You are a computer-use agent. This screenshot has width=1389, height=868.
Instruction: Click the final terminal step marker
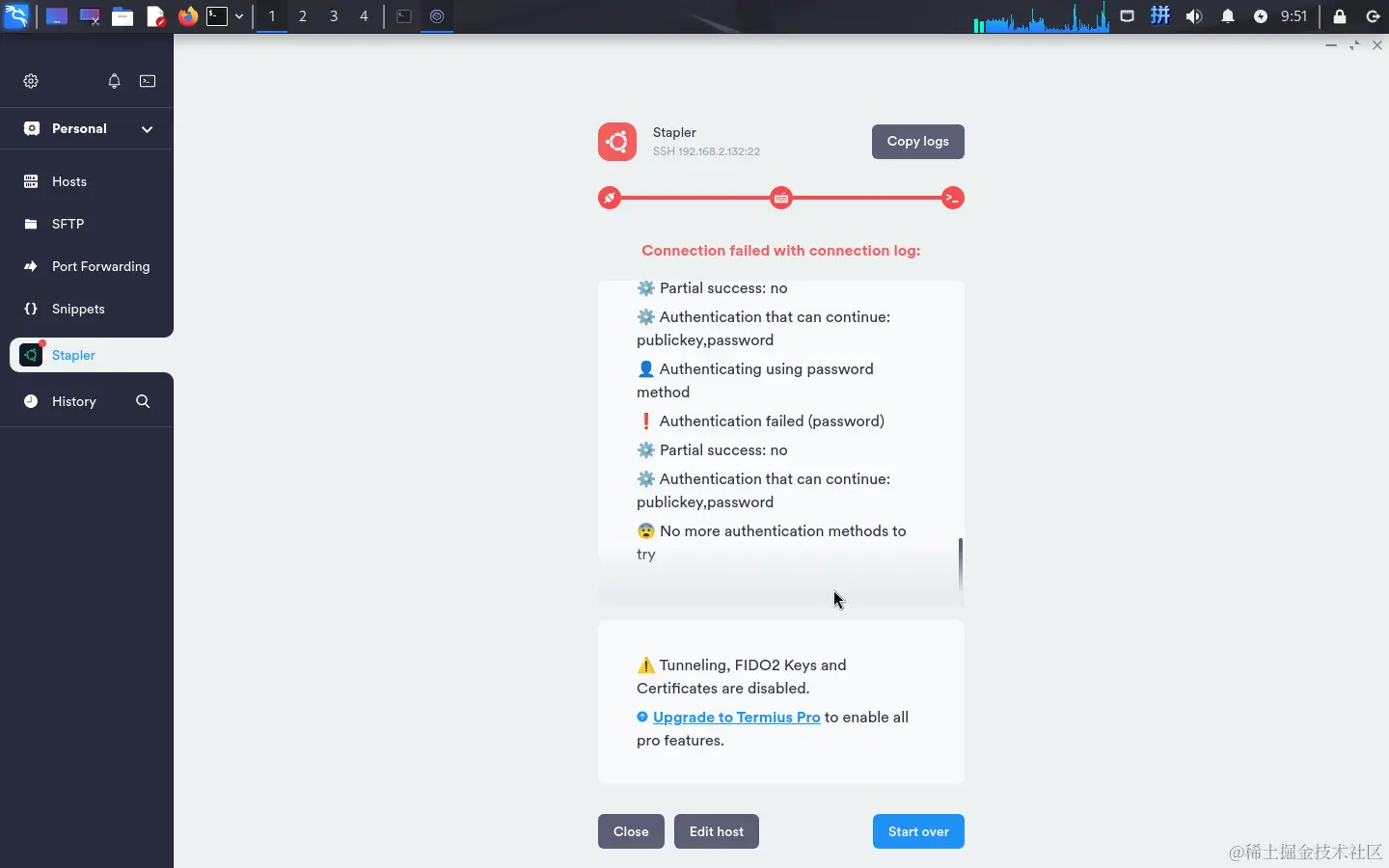(953, 198)
